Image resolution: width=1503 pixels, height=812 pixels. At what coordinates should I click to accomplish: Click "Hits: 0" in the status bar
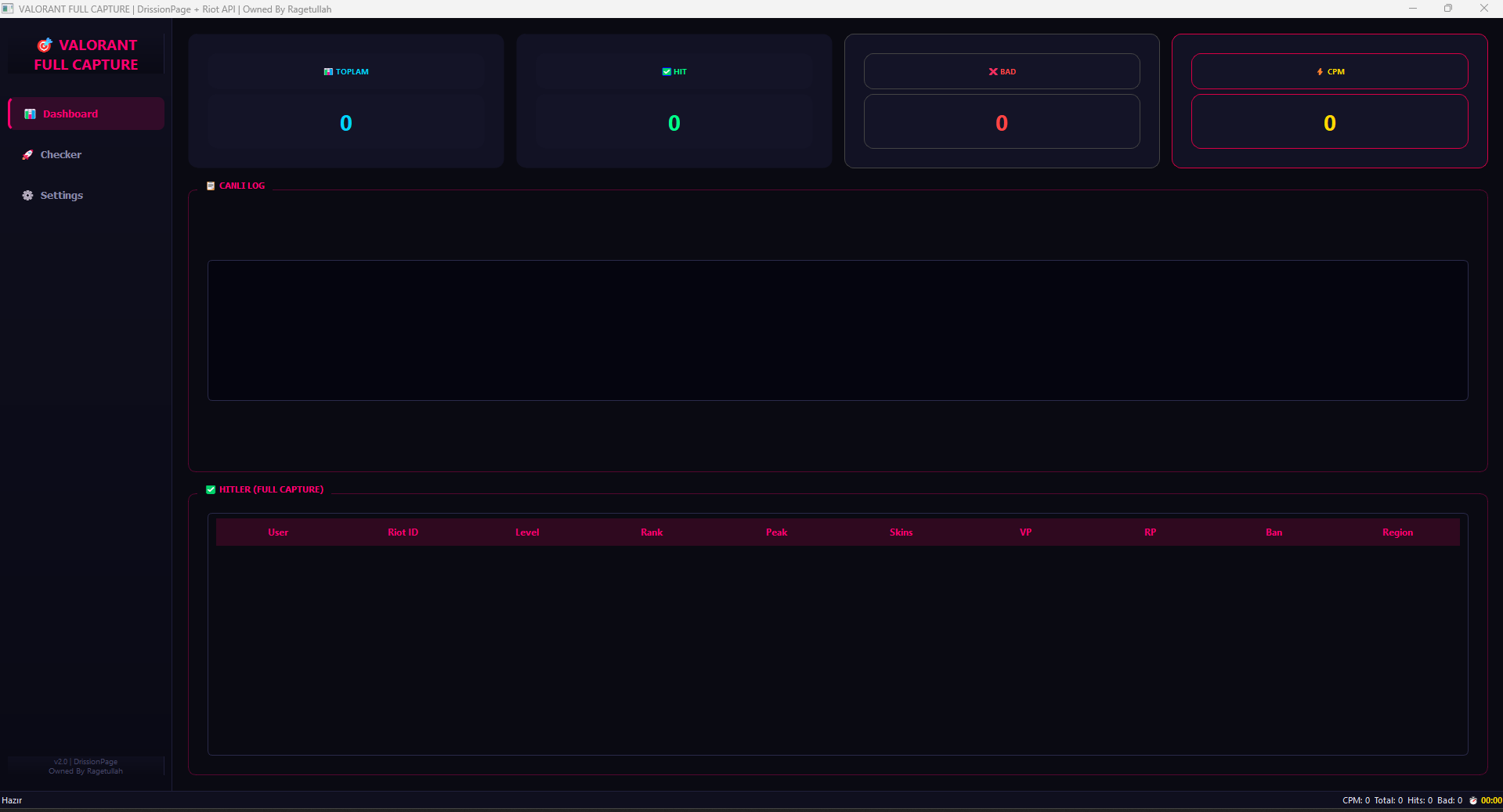coord(1420,800)
